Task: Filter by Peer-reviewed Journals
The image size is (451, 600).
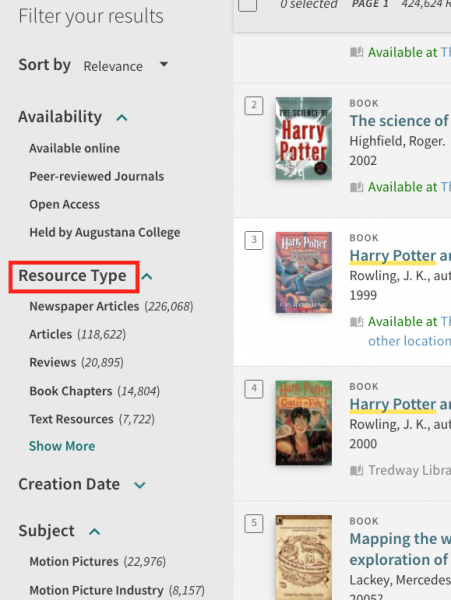Action: click(97, 176)
